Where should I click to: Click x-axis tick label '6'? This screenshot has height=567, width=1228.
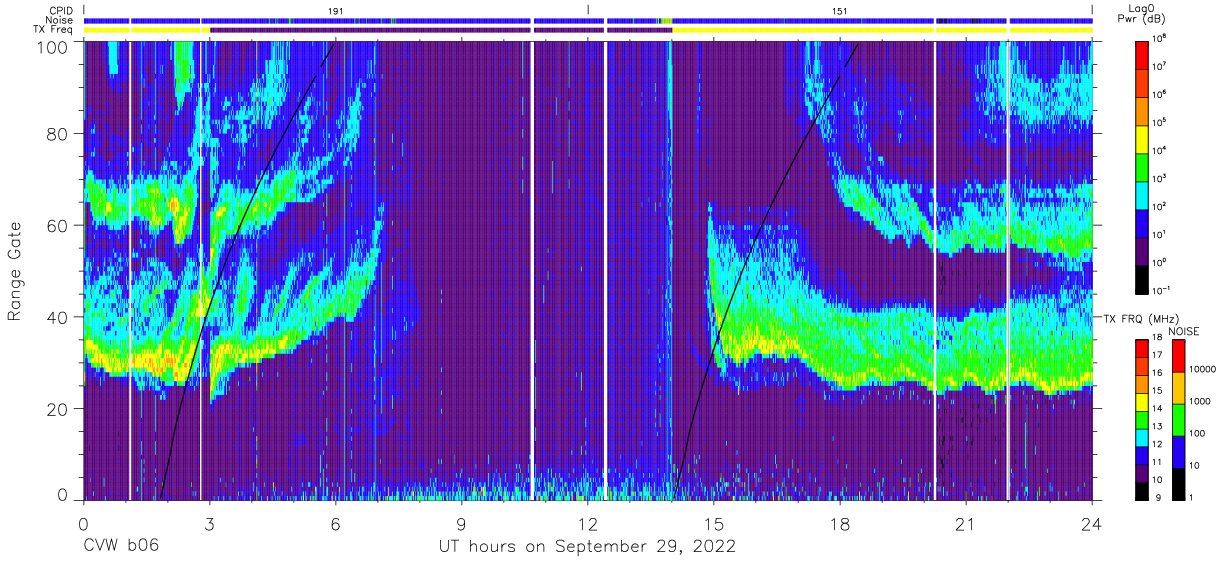pos(335,523)
